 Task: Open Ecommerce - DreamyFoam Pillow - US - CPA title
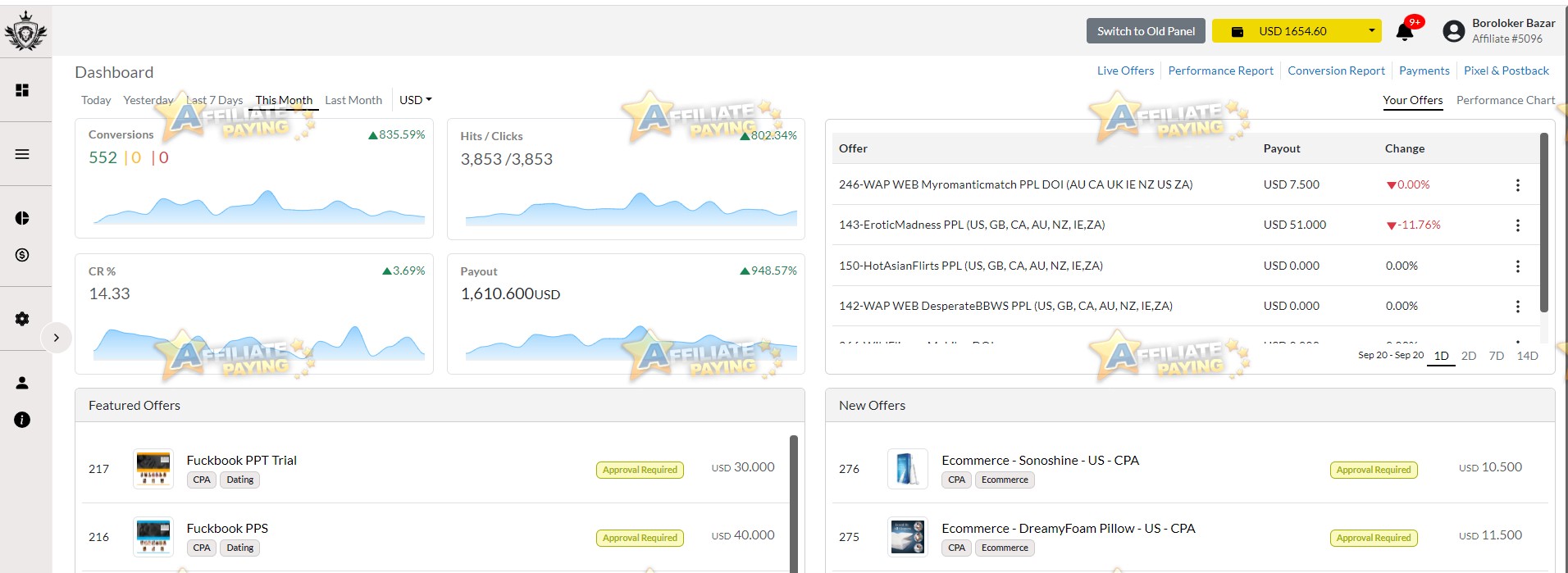[1069, 528]
